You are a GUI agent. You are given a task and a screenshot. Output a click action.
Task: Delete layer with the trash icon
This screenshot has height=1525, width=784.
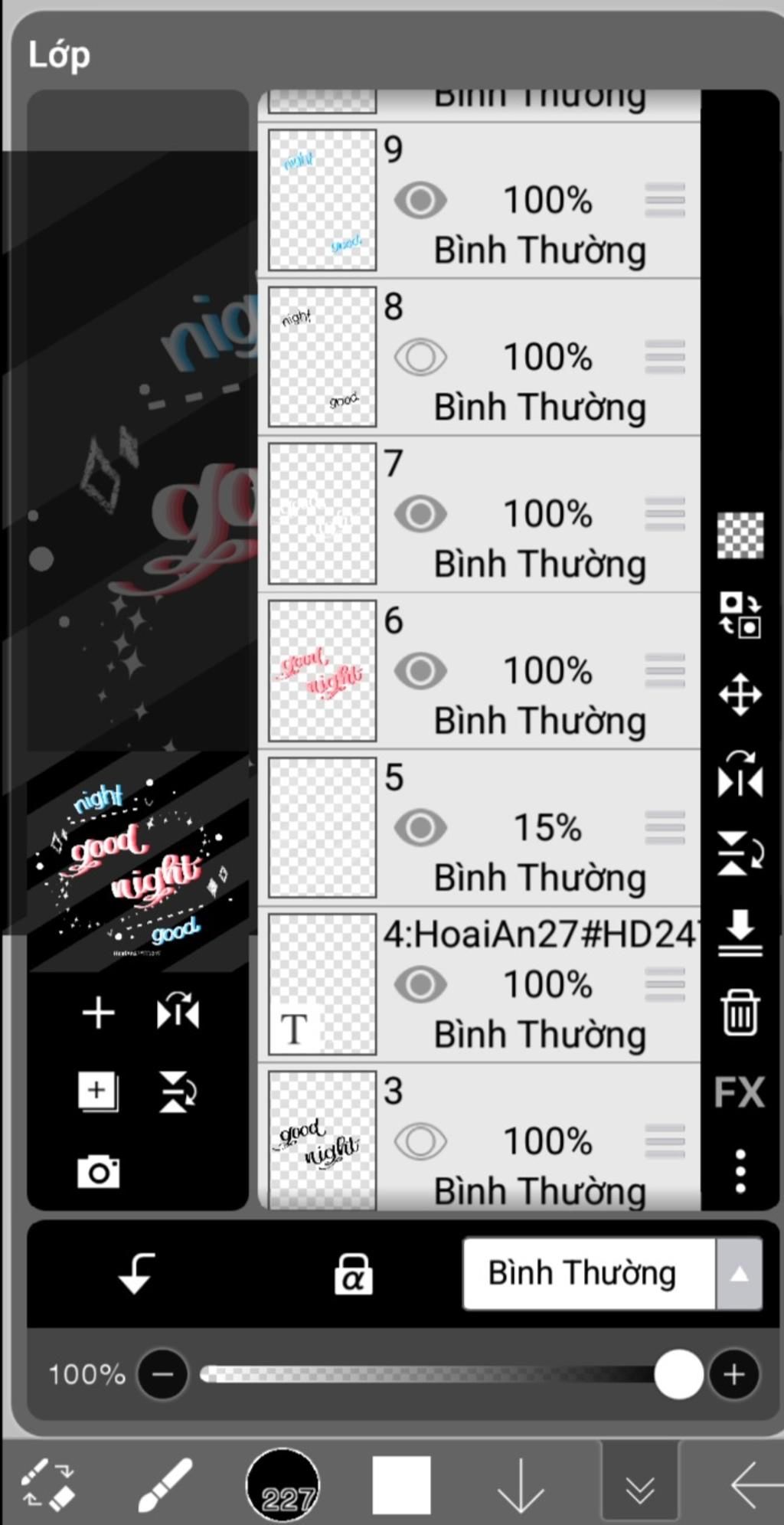point(740,1012)
